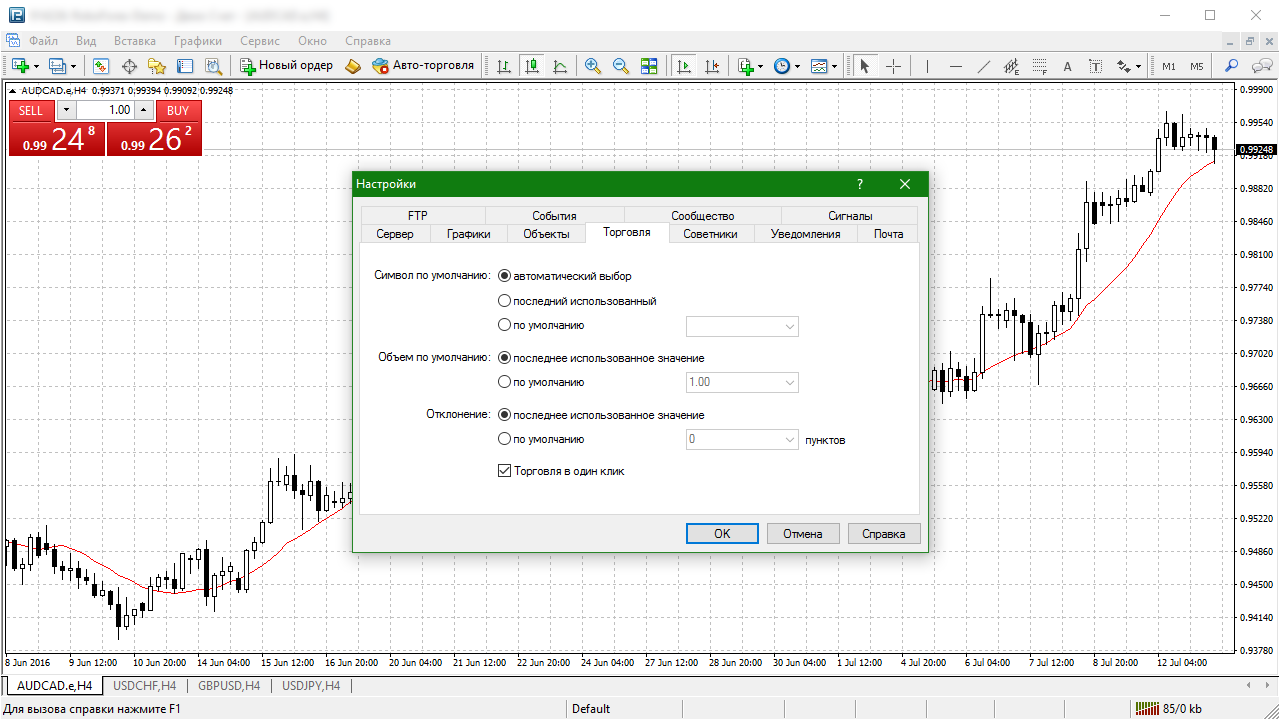Click the tile windows icon
This screenshot has width=1280, height=720.
pos(649,66)
